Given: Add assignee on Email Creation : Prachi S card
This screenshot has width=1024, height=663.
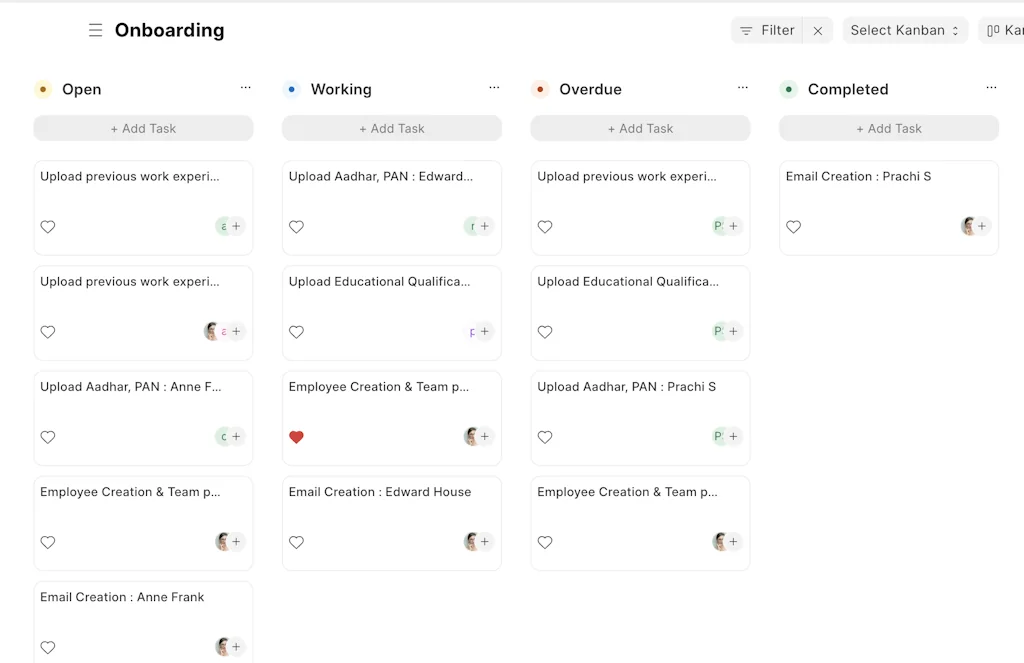Looking at the screenshot, I should coord(982,226).
